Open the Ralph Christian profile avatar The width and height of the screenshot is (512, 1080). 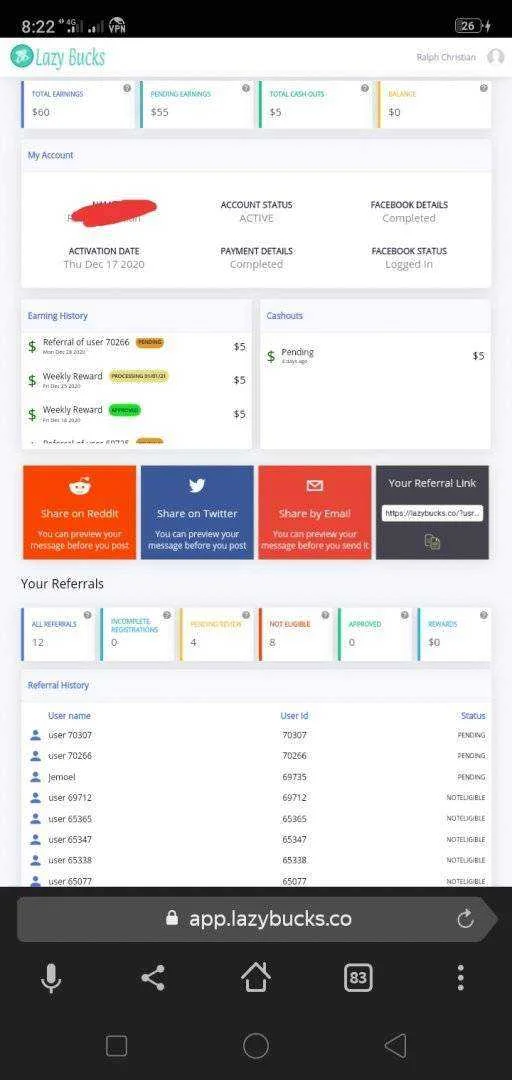(495, 56)
